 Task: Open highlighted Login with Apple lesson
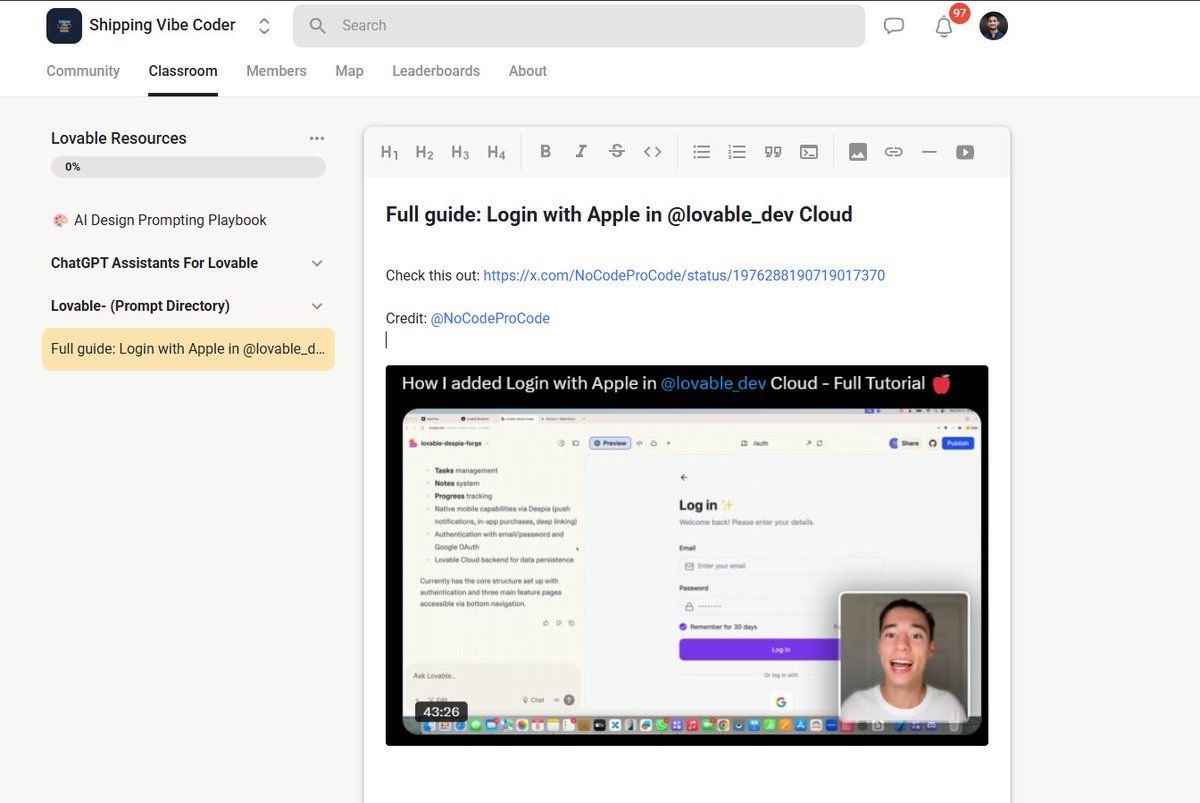tap(188, 349)
